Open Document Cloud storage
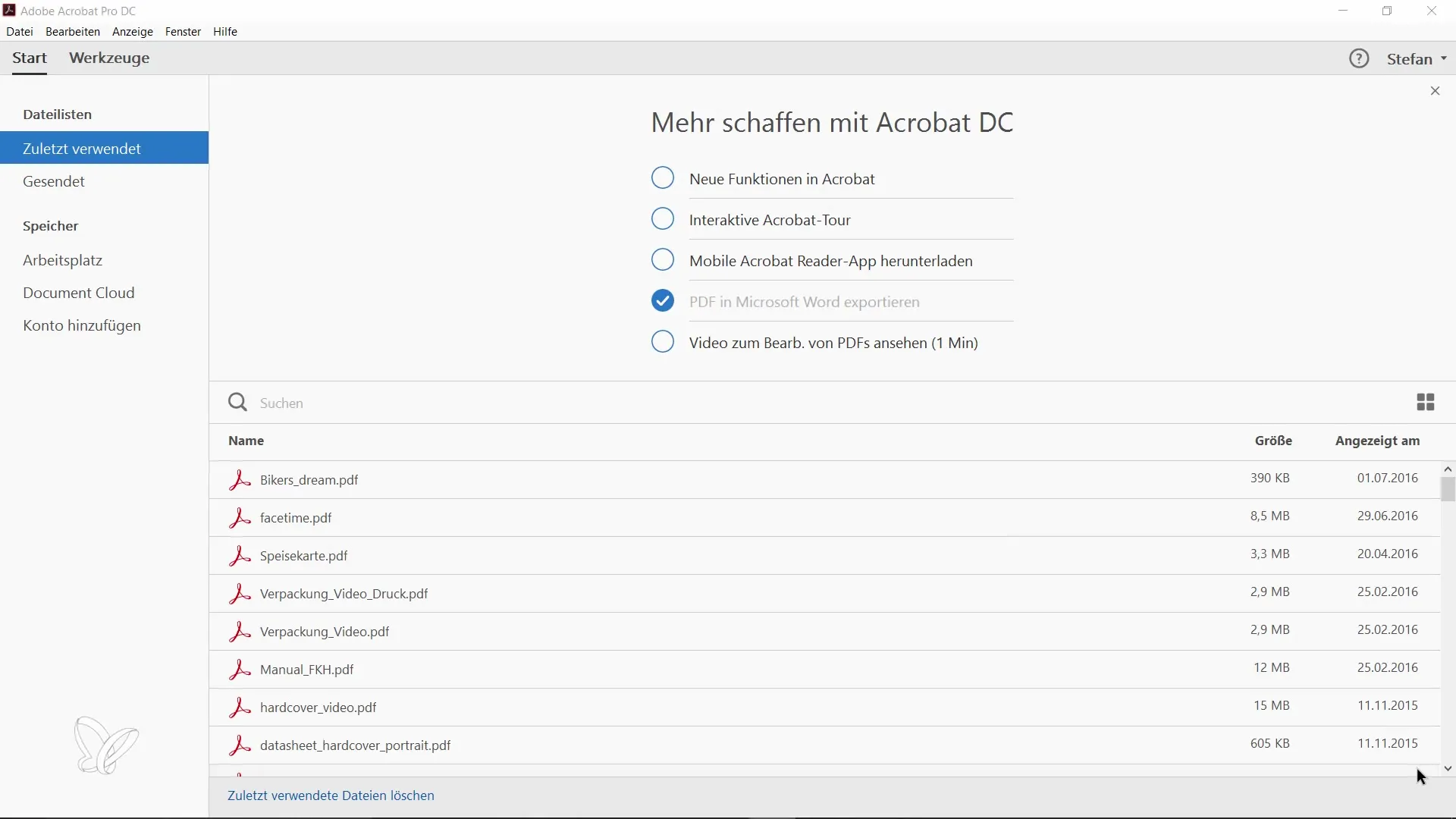1456x819 pixels. [79, 293]
